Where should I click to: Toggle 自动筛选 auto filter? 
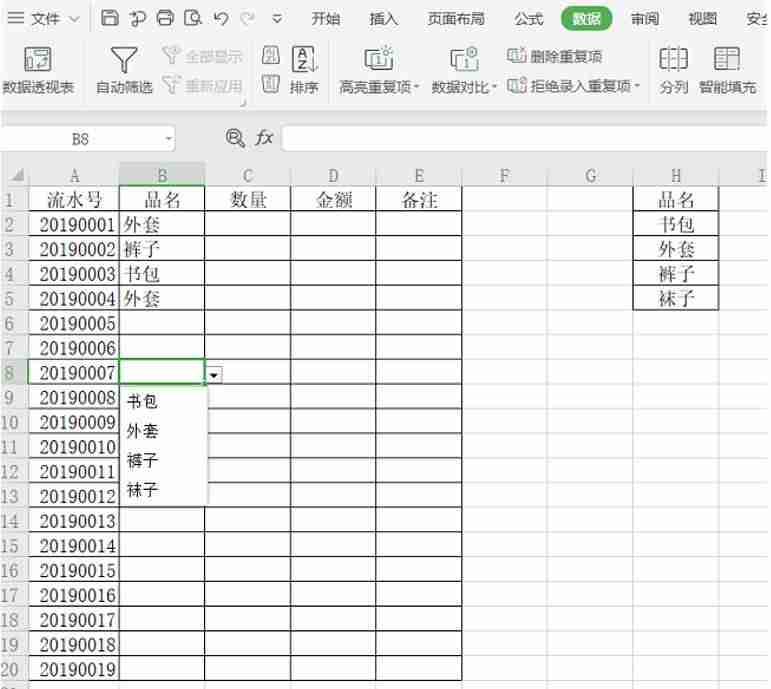(x=124, y=70)
